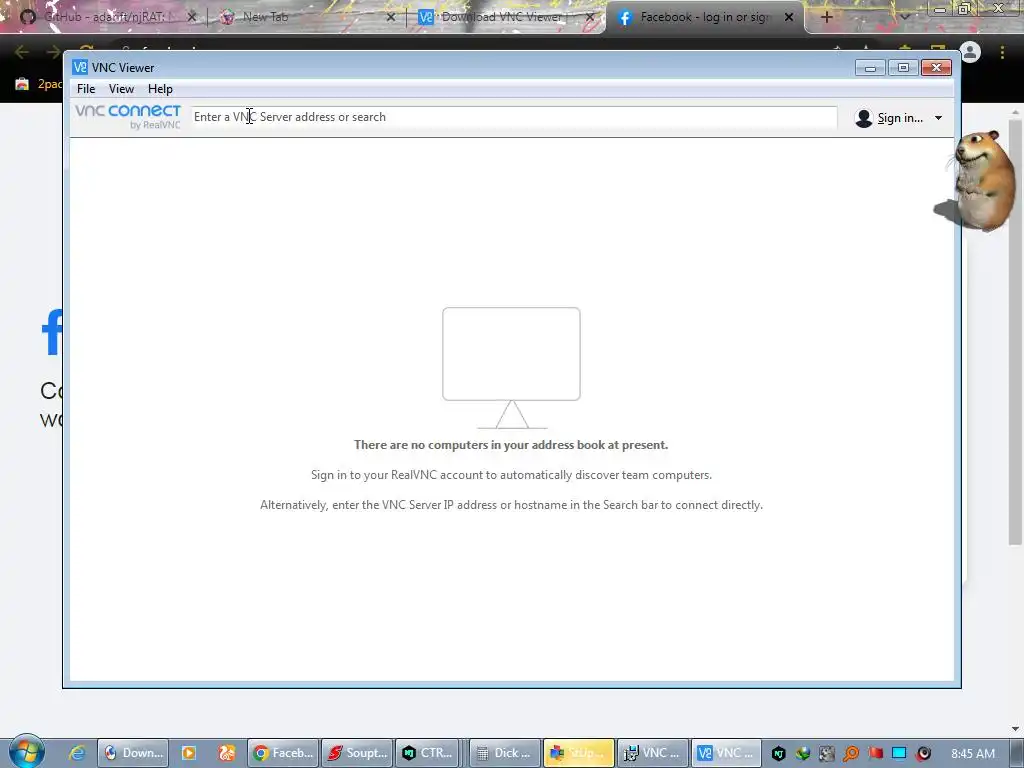
Task: Click the Sign in... label in VNC Viewer
Action: (900, 118)
